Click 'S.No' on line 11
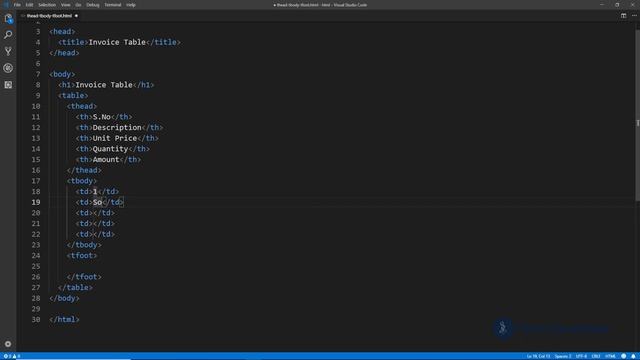The height and width of the screenshot is (360, 640). click(x=102, y=117)
